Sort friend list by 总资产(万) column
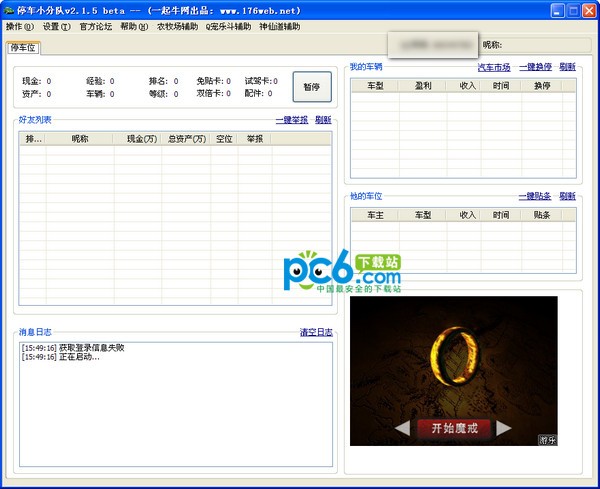The height and width of the screenshot is (489, 600). 186,139
